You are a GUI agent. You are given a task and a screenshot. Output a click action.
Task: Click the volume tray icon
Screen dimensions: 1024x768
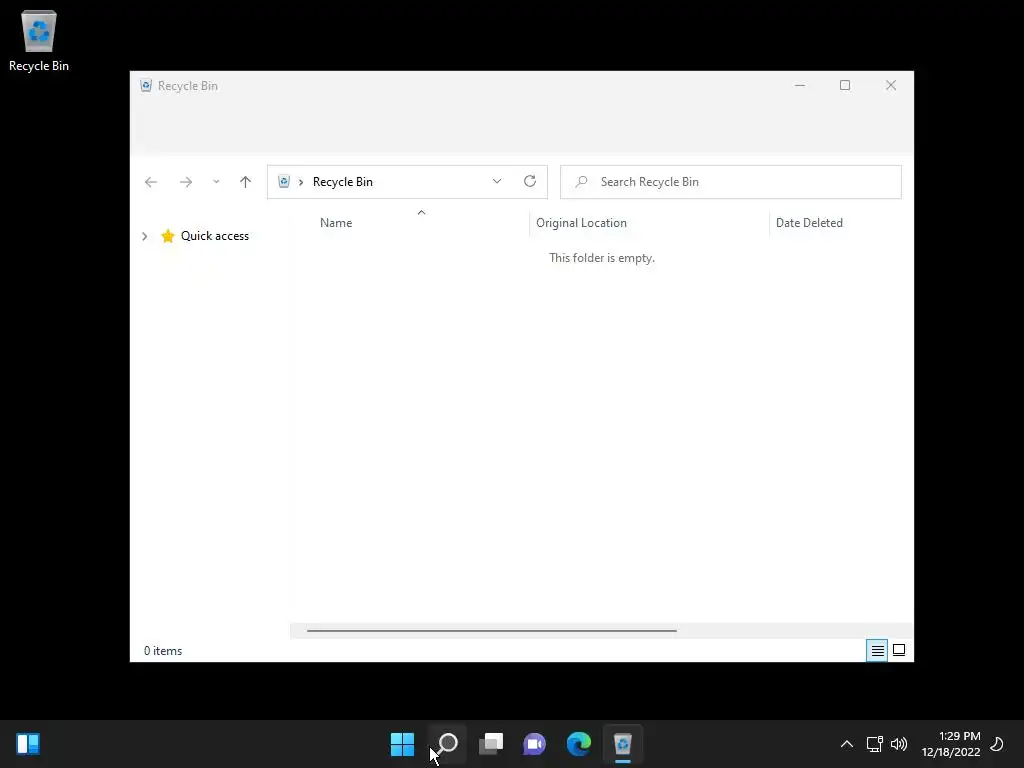899,744
